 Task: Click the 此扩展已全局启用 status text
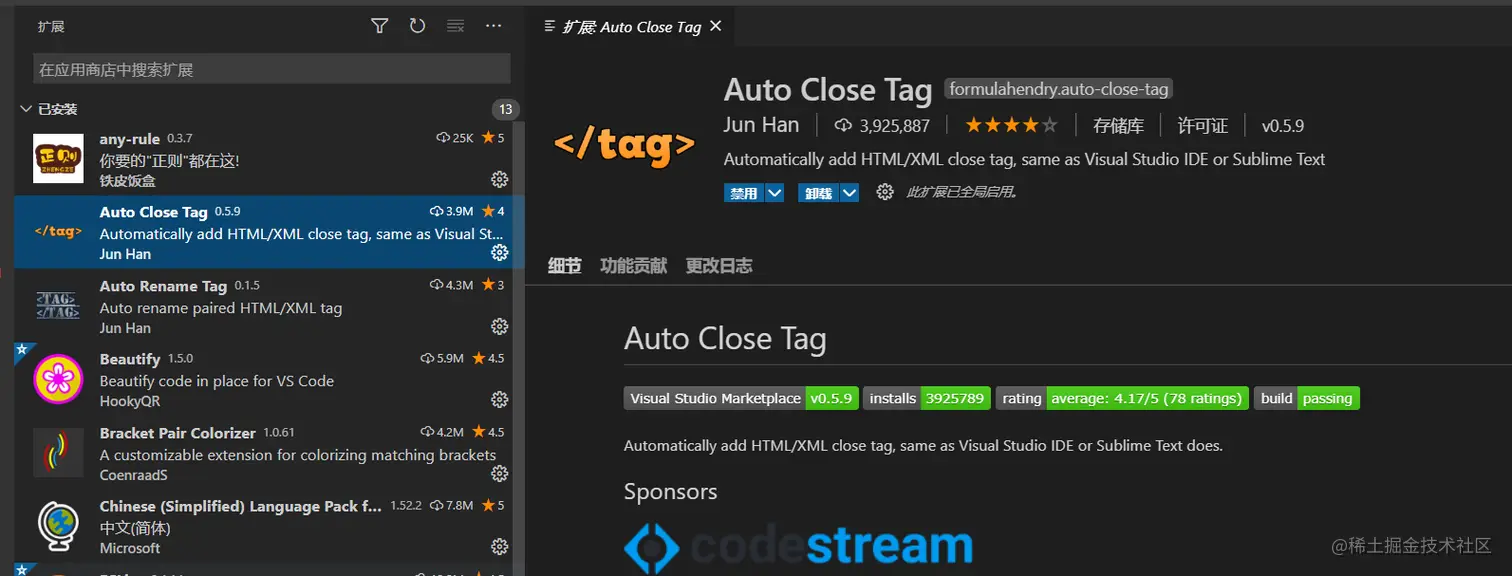tap(962, 192)
